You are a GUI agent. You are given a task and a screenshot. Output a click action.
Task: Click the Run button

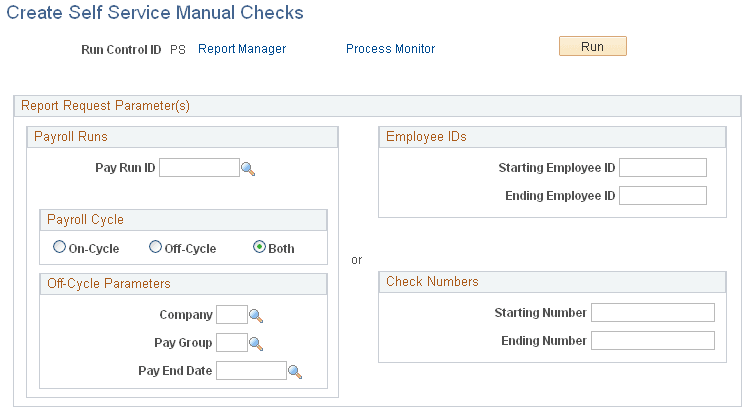[592, 46]
